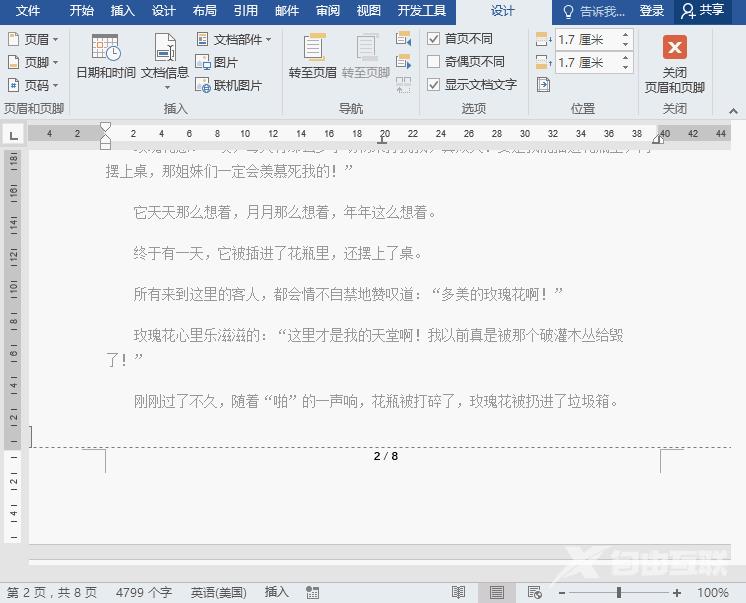Click the red 关闭页眉和页脚 icon
Image resolution: width=746 pixels, height=603 pixels.
(x=675, y=48)
